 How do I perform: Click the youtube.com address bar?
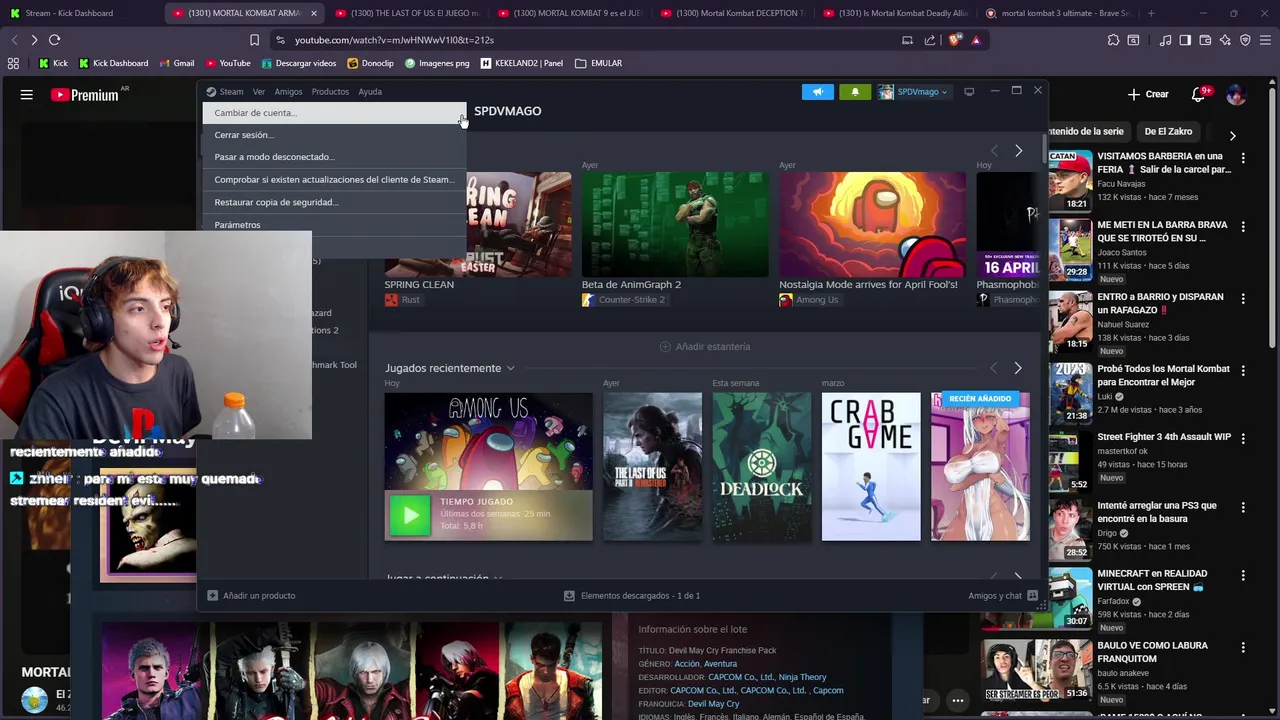coord(580,40)
